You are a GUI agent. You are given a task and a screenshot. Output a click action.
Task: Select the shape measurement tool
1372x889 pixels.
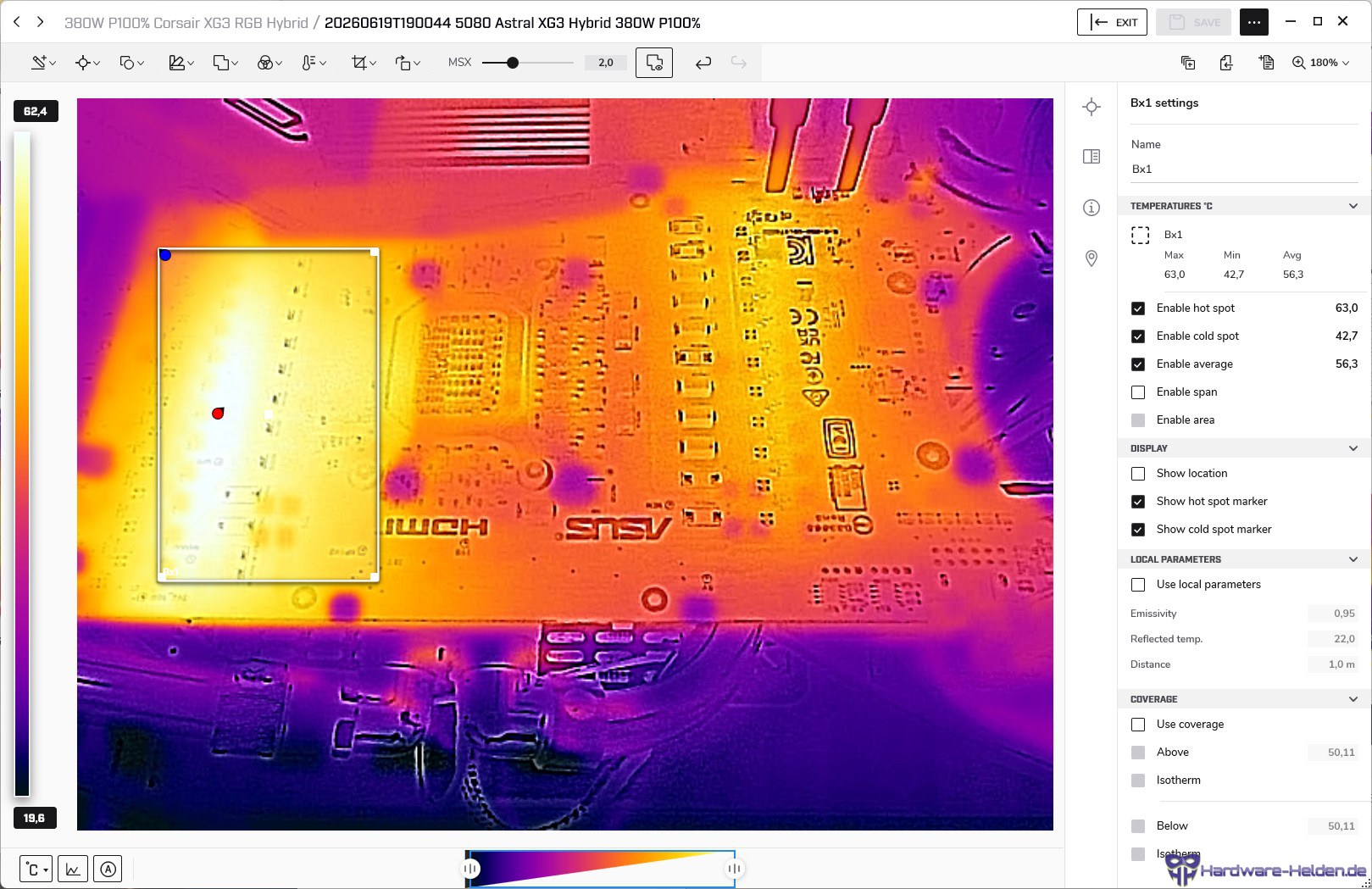click(x=131, y=63)
